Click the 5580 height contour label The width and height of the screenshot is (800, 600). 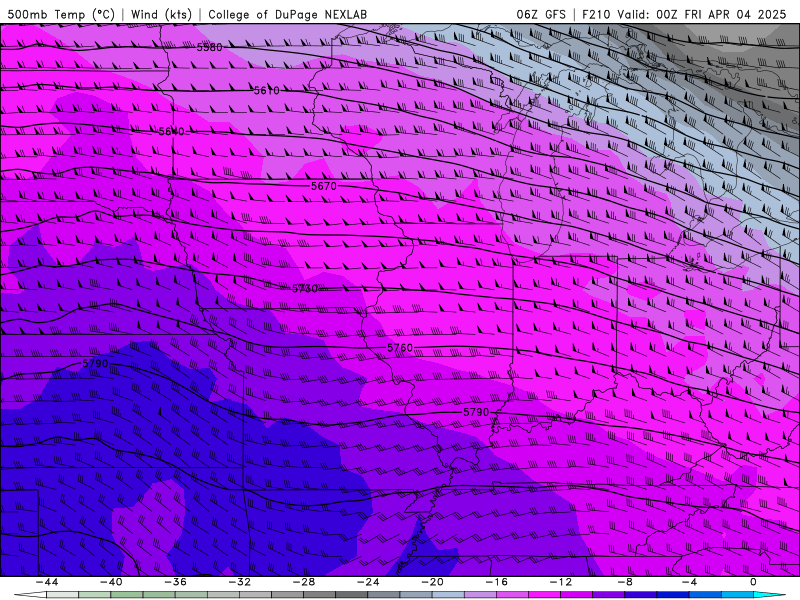tap(210, 47)
